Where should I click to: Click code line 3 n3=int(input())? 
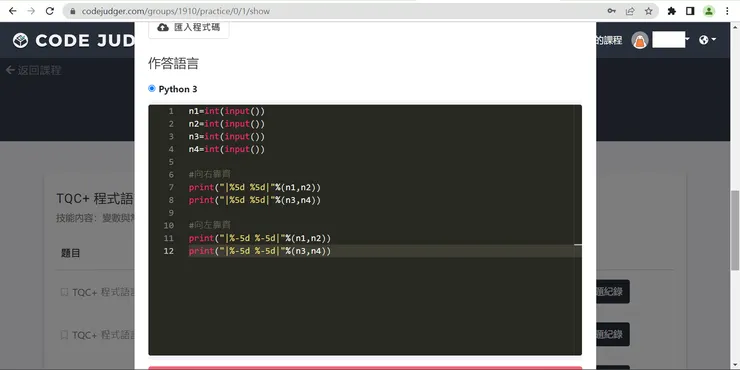click(x=227, y=137)
